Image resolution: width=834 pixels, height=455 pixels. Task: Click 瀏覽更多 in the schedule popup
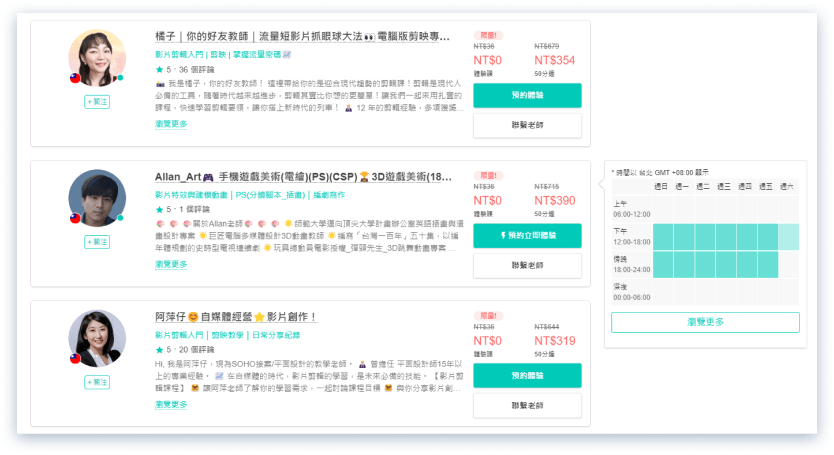pos(705,322)
